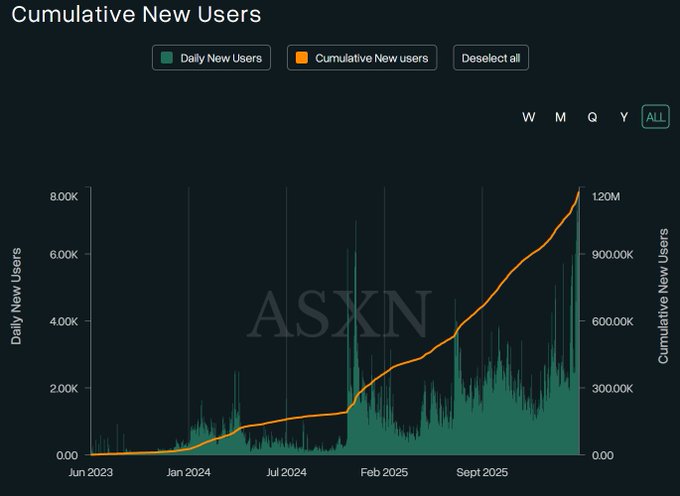
Task: Click the Jun 2023 x-axis label
Action: pos(90,472)
